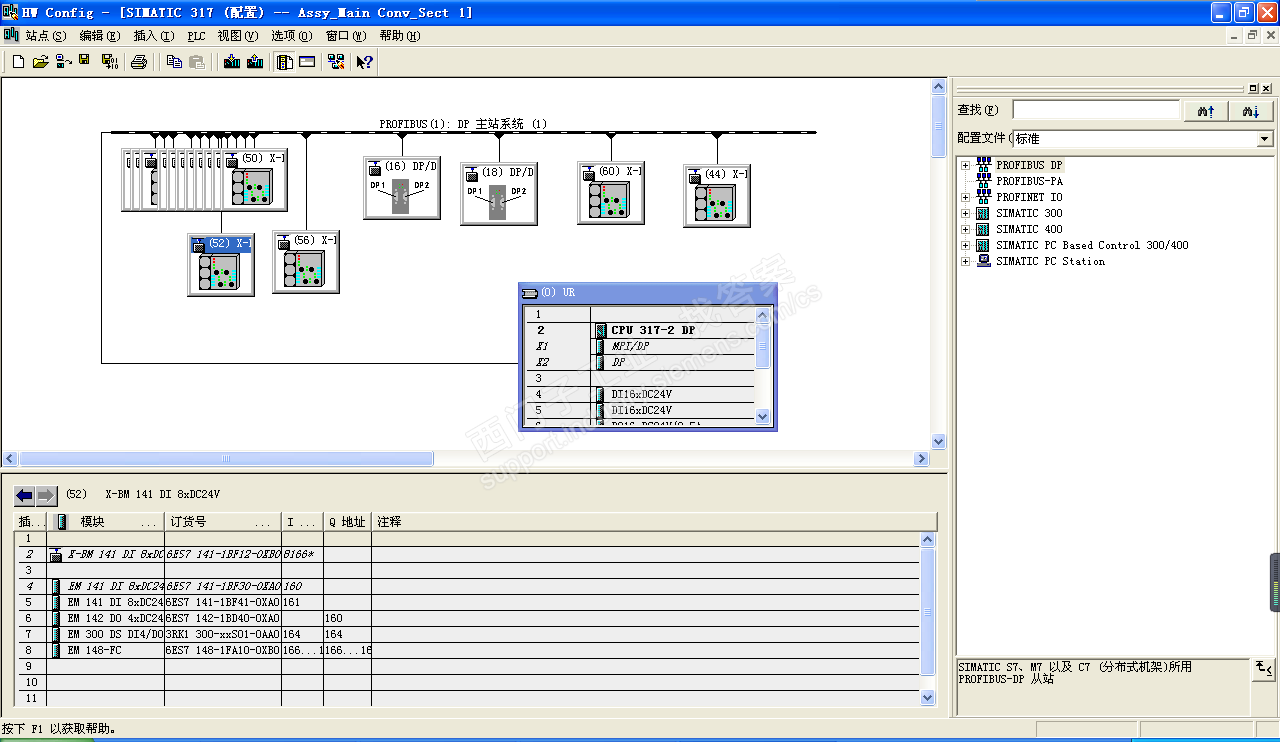Expand the SIMATIC 300 catalog node

click(x=965, y=213)
